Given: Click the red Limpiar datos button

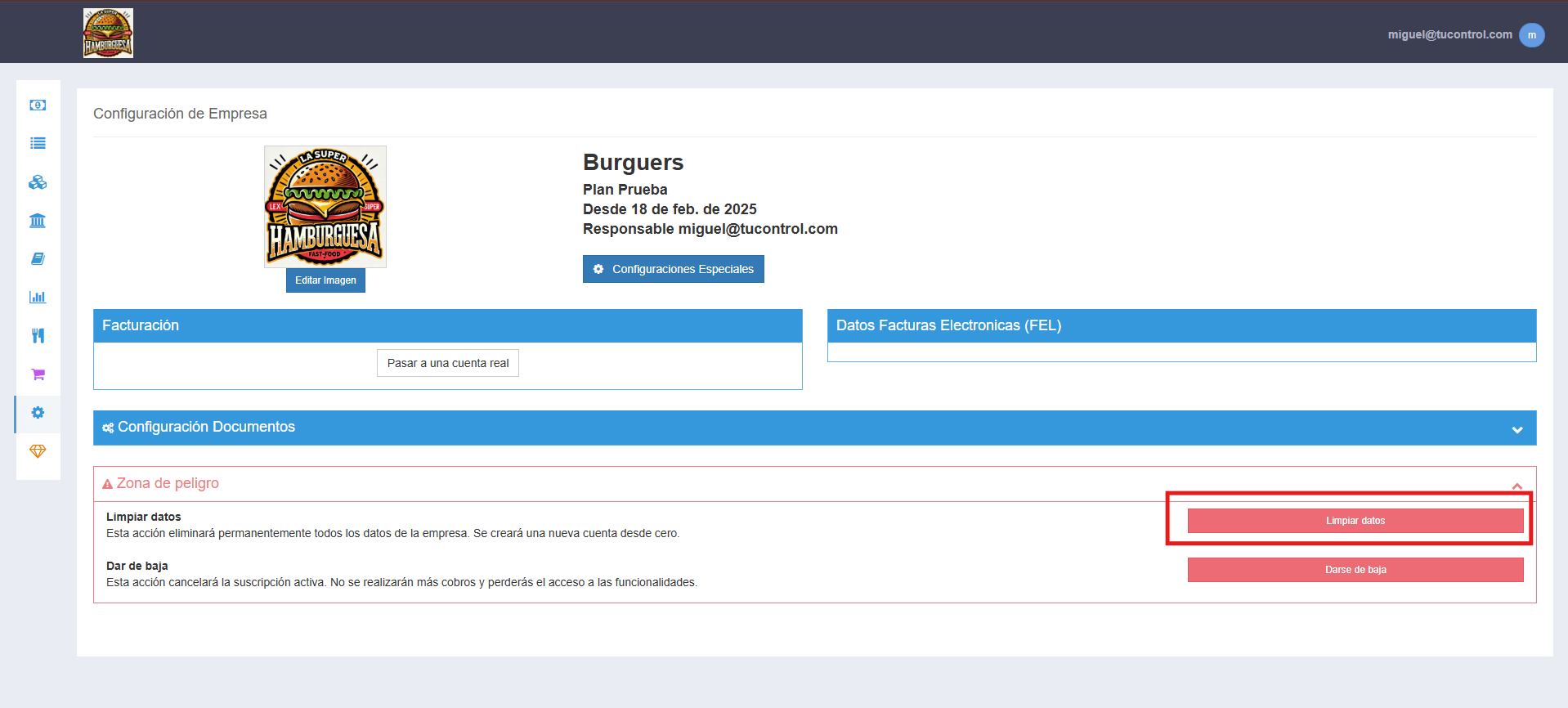Looking at the screenshot, I should 1355,521.
